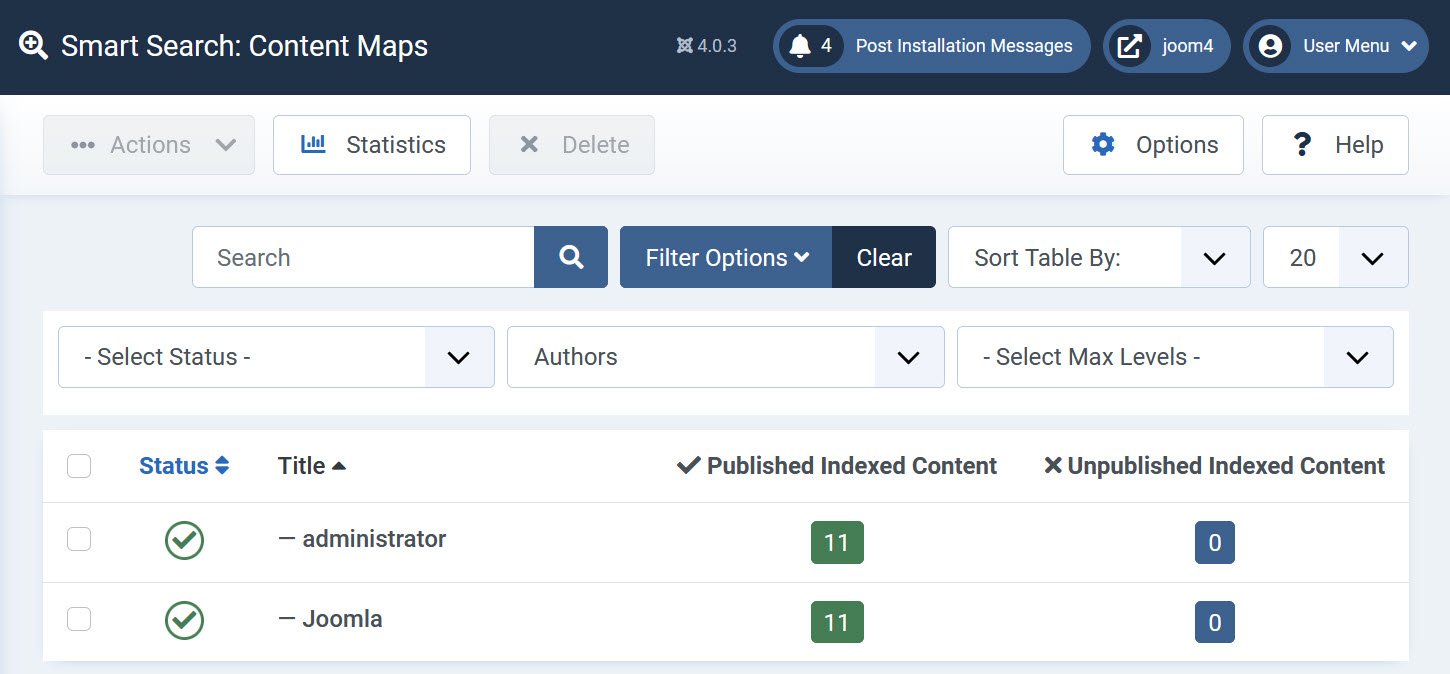Toggle published status of Joomla row
The height and width of the screenshot is (674, 1450).
pos(184,620)
